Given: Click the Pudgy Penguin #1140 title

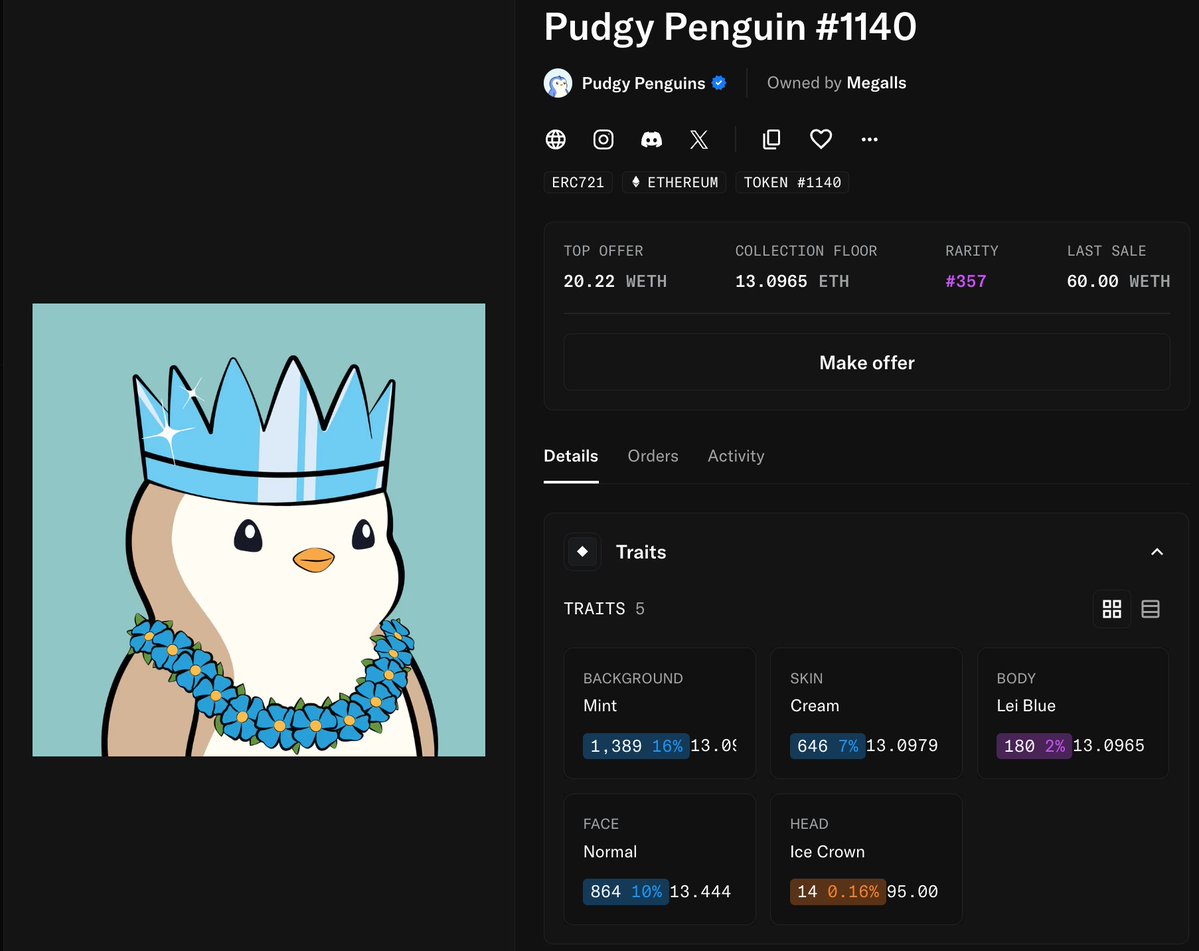Looking at the screenshot, I should pyautogui.click(x=729, y=27).
